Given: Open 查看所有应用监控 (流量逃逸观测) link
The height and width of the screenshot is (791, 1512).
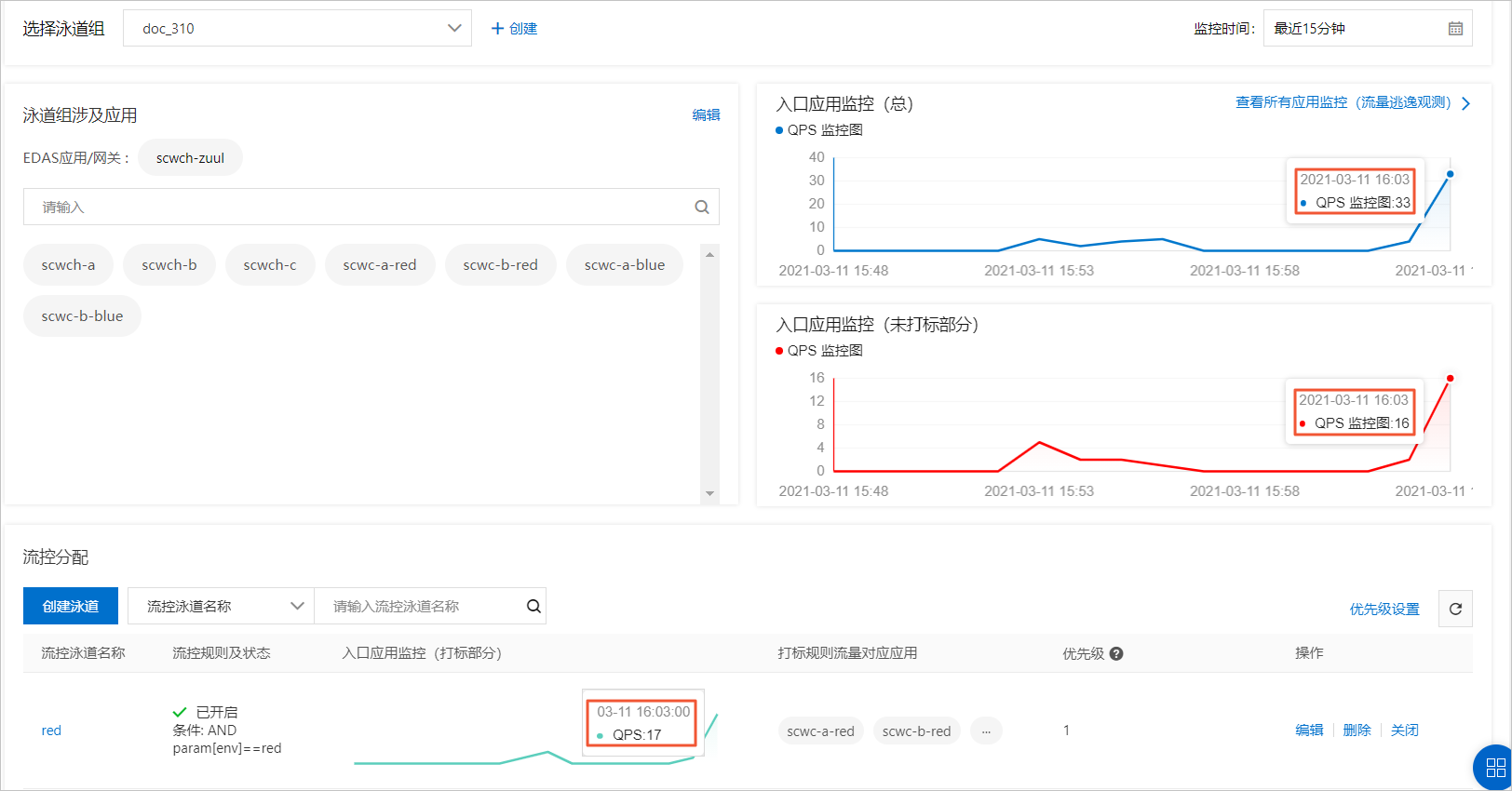Looking at the screenshot, I should pyautogui.click(x=1343, y=102).
